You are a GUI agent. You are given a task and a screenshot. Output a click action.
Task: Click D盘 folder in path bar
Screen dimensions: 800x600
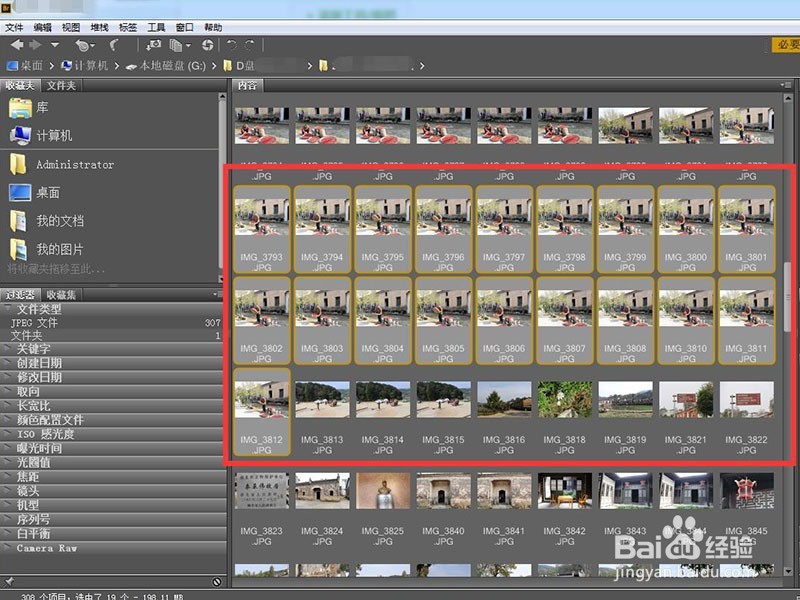coord(240,66)
